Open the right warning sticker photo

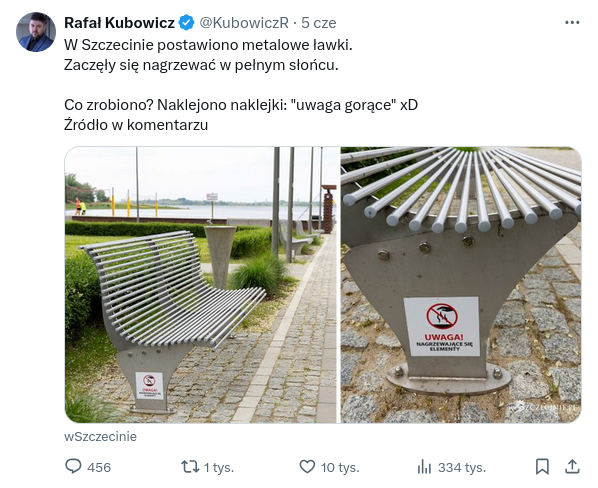point(461,285)
